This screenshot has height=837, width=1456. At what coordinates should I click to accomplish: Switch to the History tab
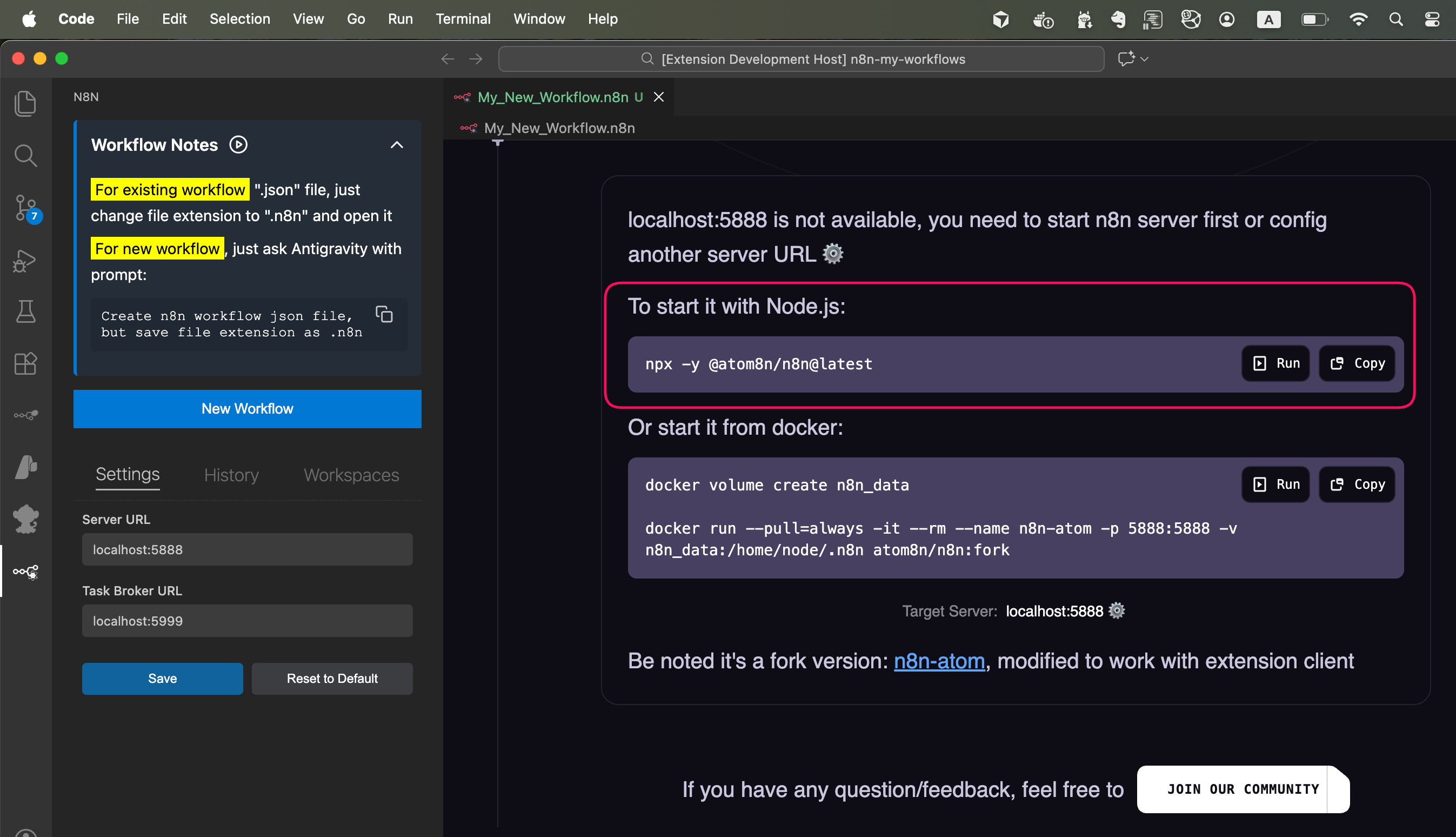230,475
